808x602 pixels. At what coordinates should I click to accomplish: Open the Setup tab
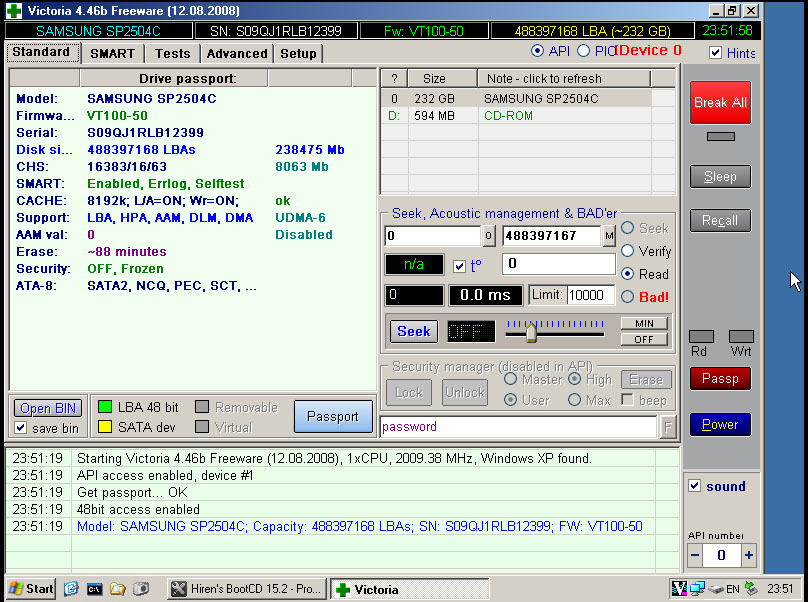(x=298, y=54)
